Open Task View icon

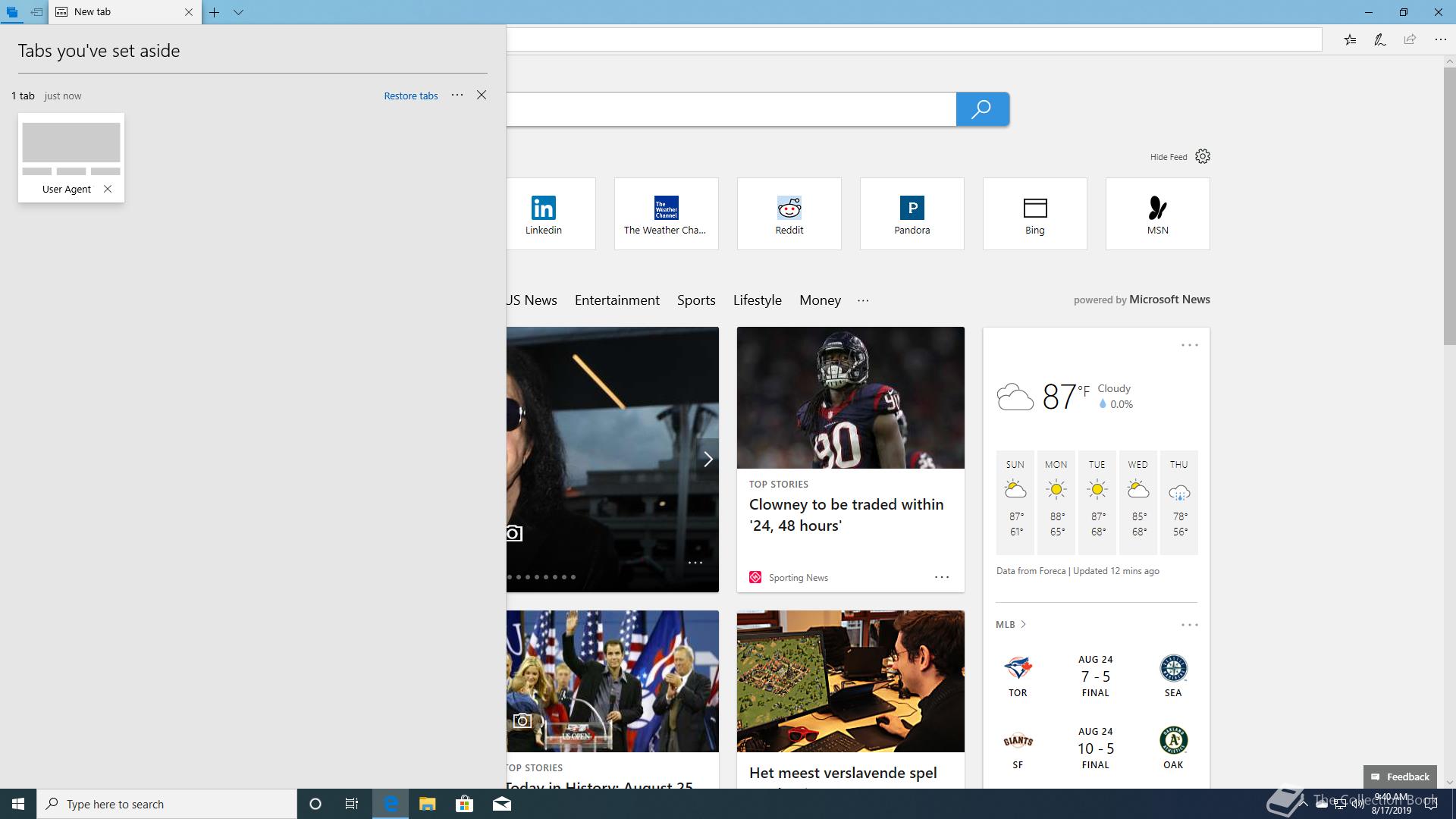pos(352,804)
